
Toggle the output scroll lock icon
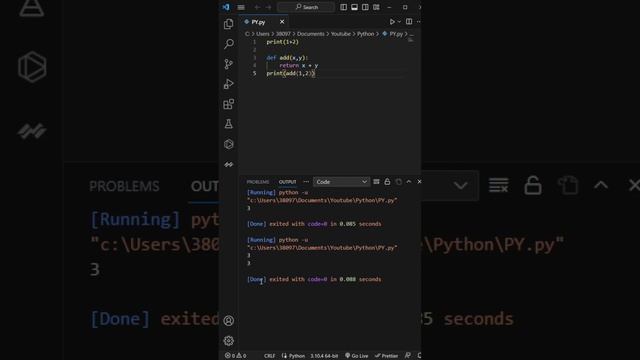point(387,182)
